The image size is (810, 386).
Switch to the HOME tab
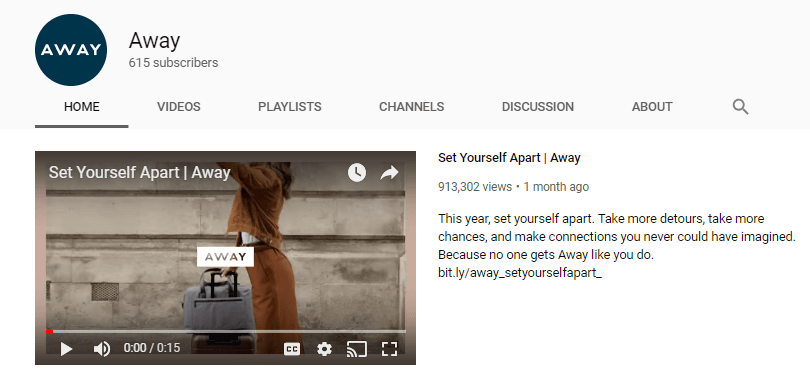pos(82,107)
